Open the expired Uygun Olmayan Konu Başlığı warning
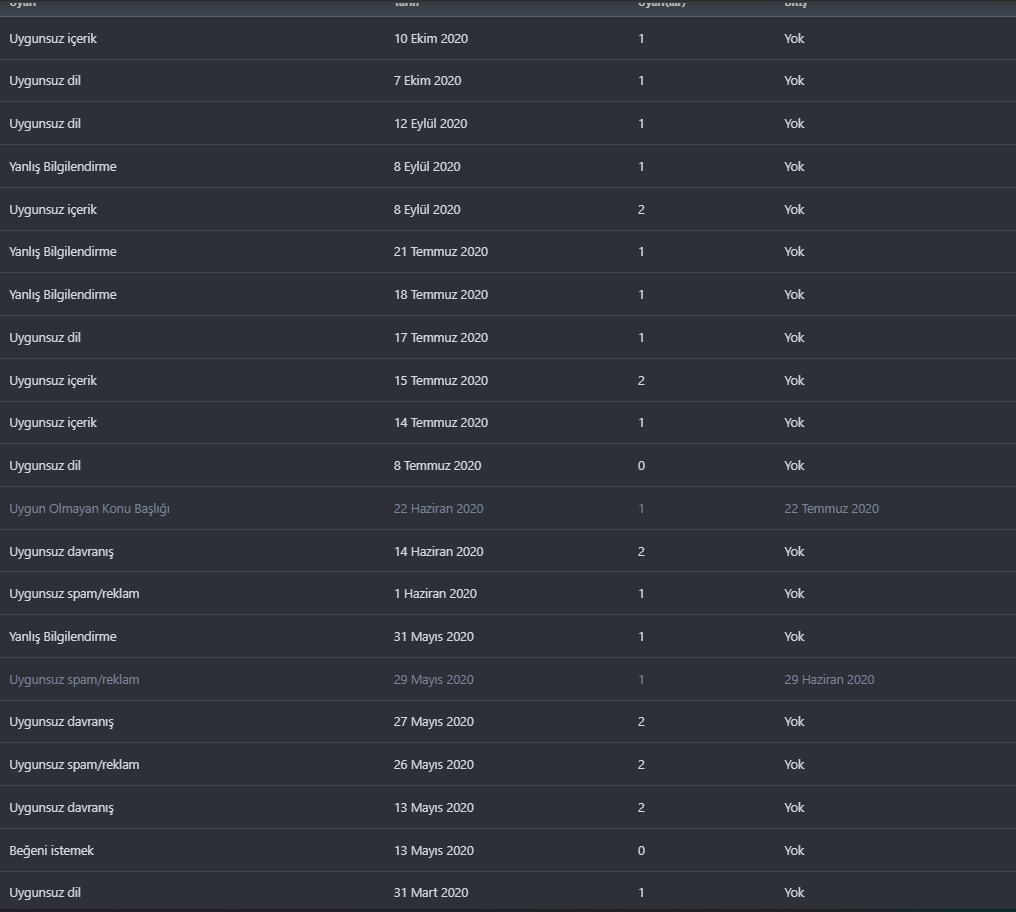 pyautogui.click(x=89, y=509)
